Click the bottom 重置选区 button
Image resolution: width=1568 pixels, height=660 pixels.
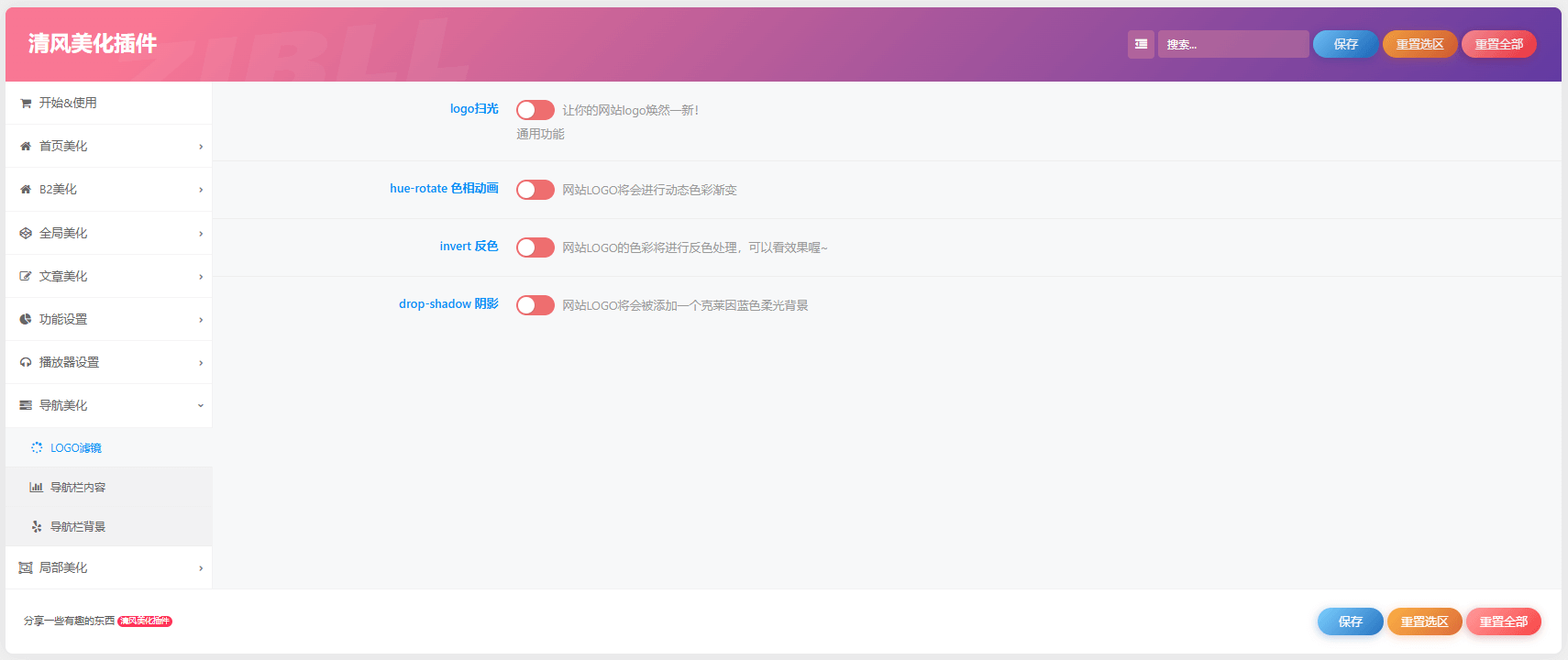click(x=1424, y=621)
